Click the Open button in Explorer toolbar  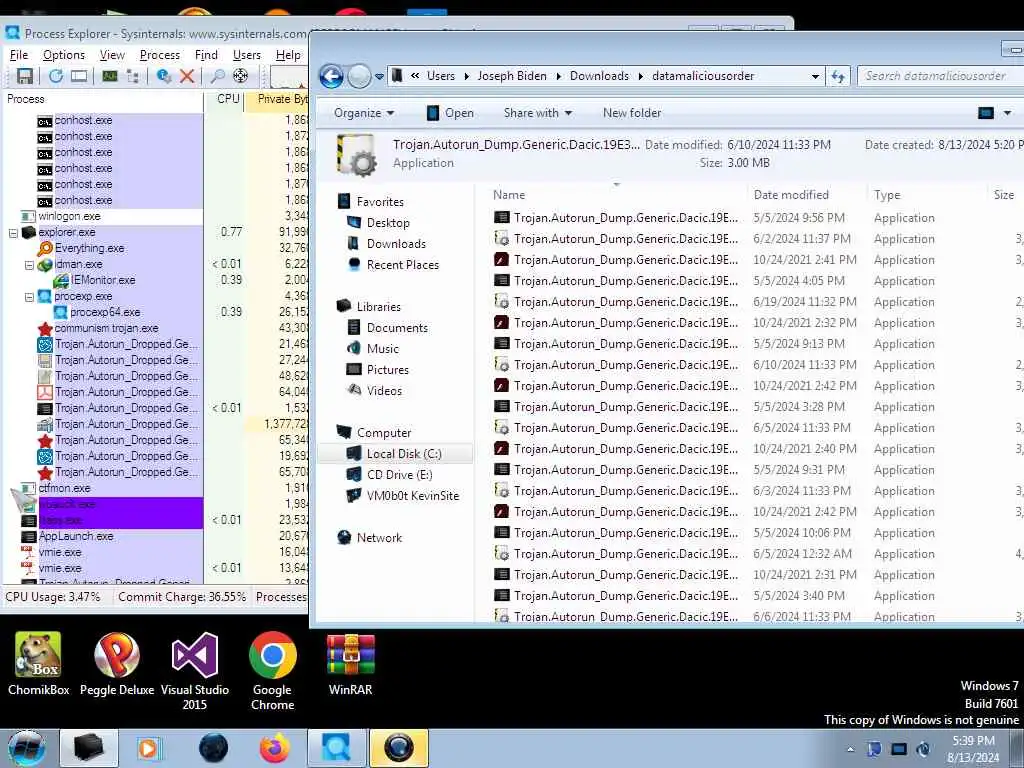[450, 113]
